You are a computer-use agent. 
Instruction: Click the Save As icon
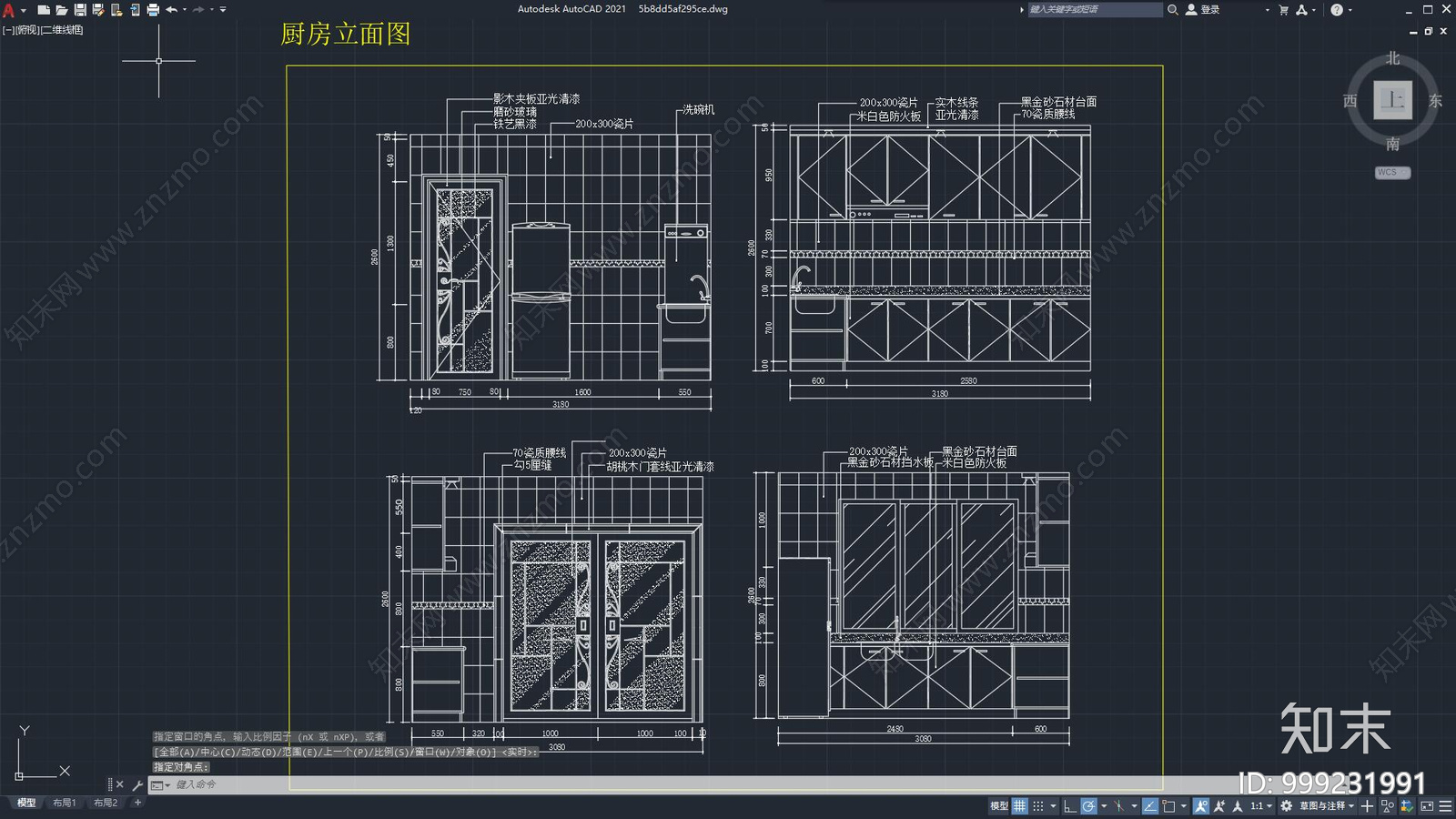(x=98, y=10)
